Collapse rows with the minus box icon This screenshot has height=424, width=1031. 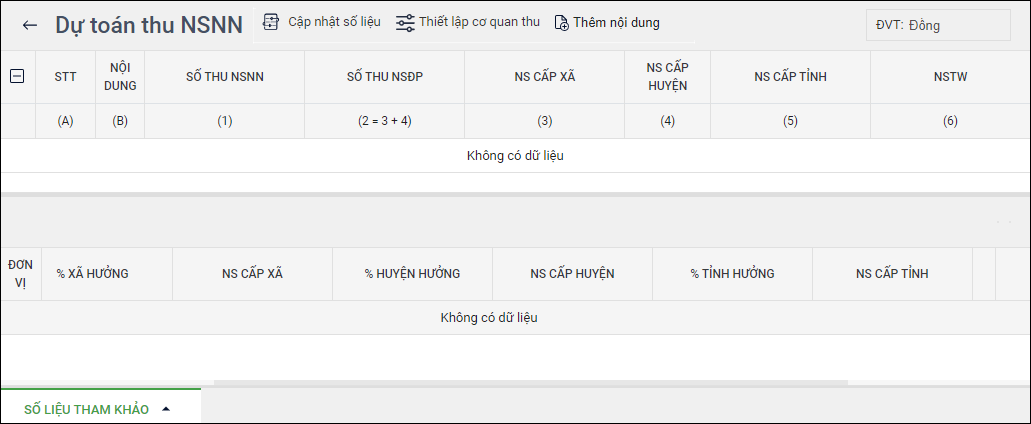click(16, 76)
